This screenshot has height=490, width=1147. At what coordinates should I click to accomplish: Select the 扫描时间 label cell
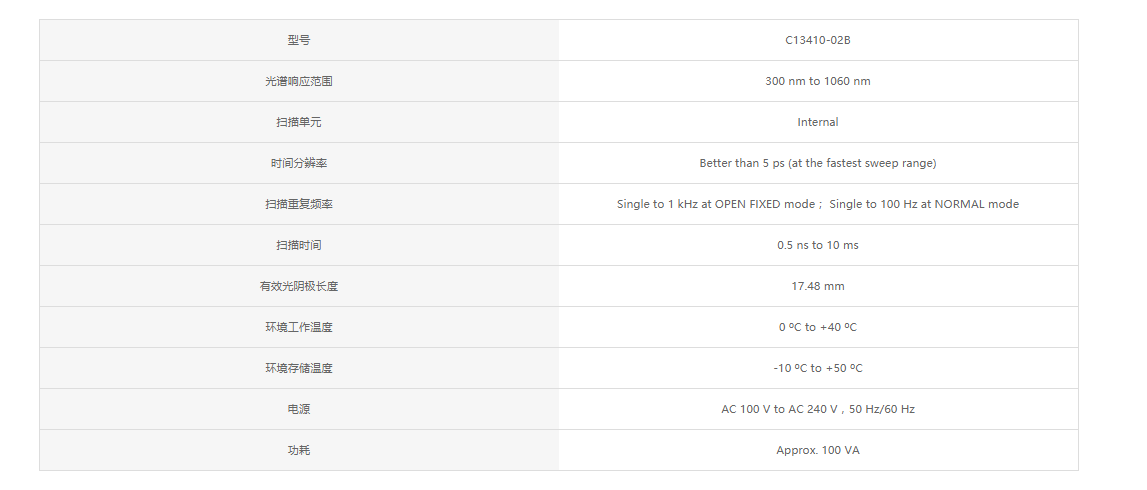[298, 245]
